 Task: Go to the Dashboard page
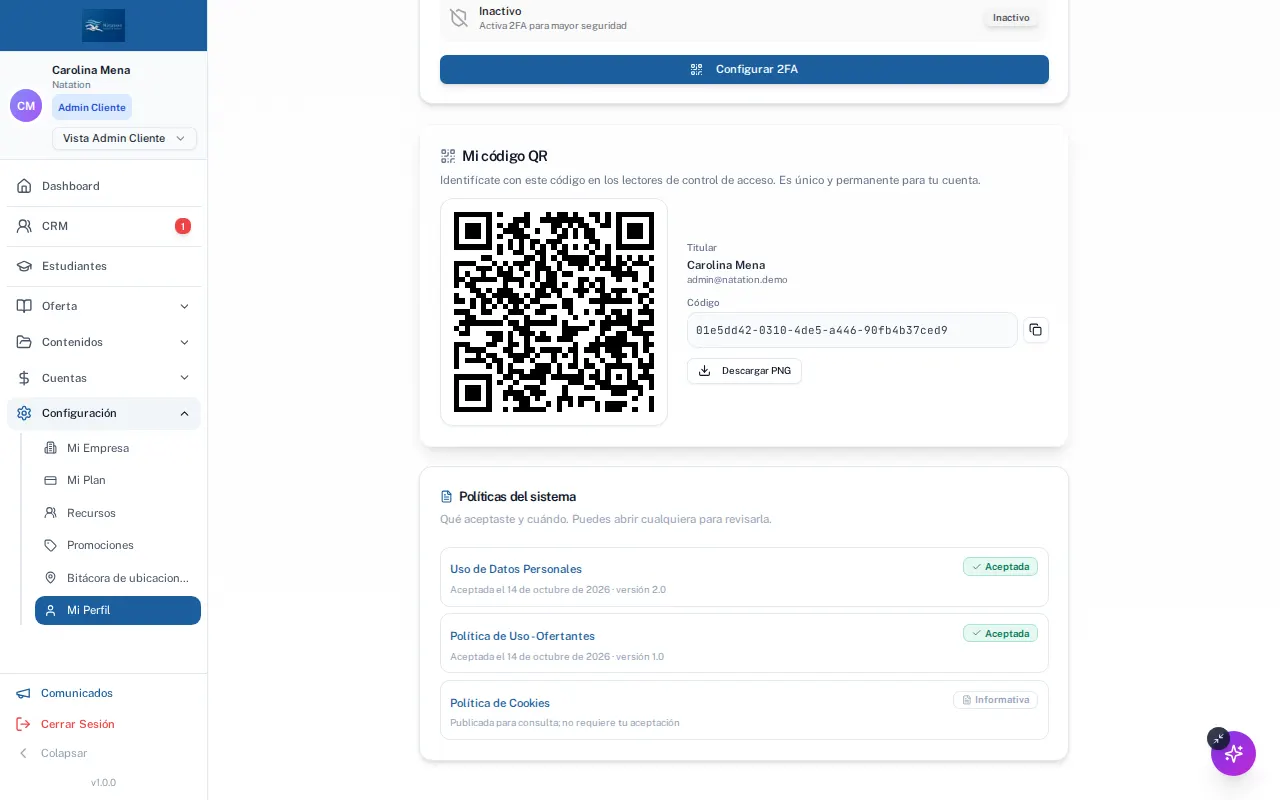(104, 186)
